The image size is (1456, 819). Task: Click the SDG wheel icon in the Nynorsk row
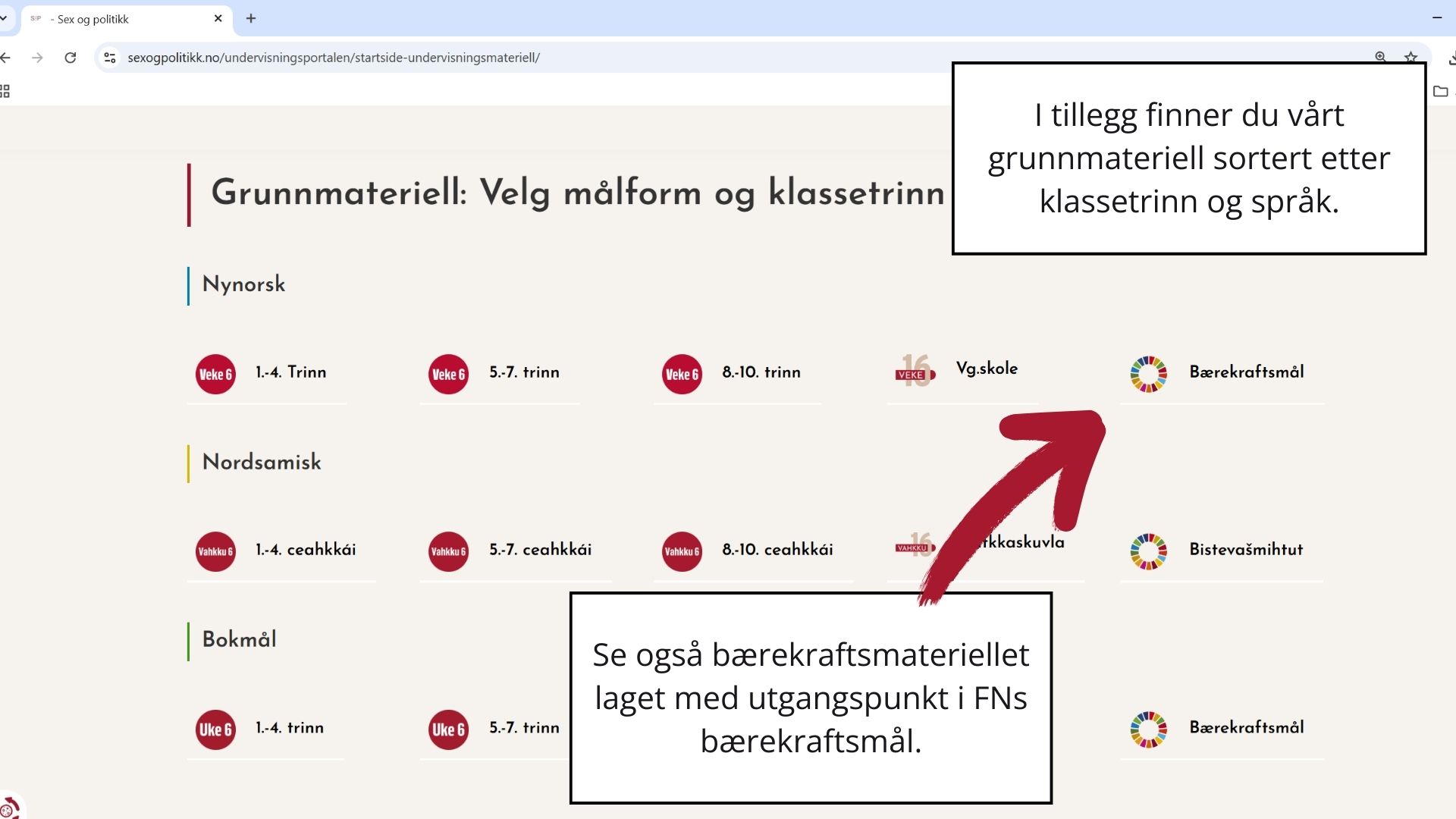pos(1148,374)
